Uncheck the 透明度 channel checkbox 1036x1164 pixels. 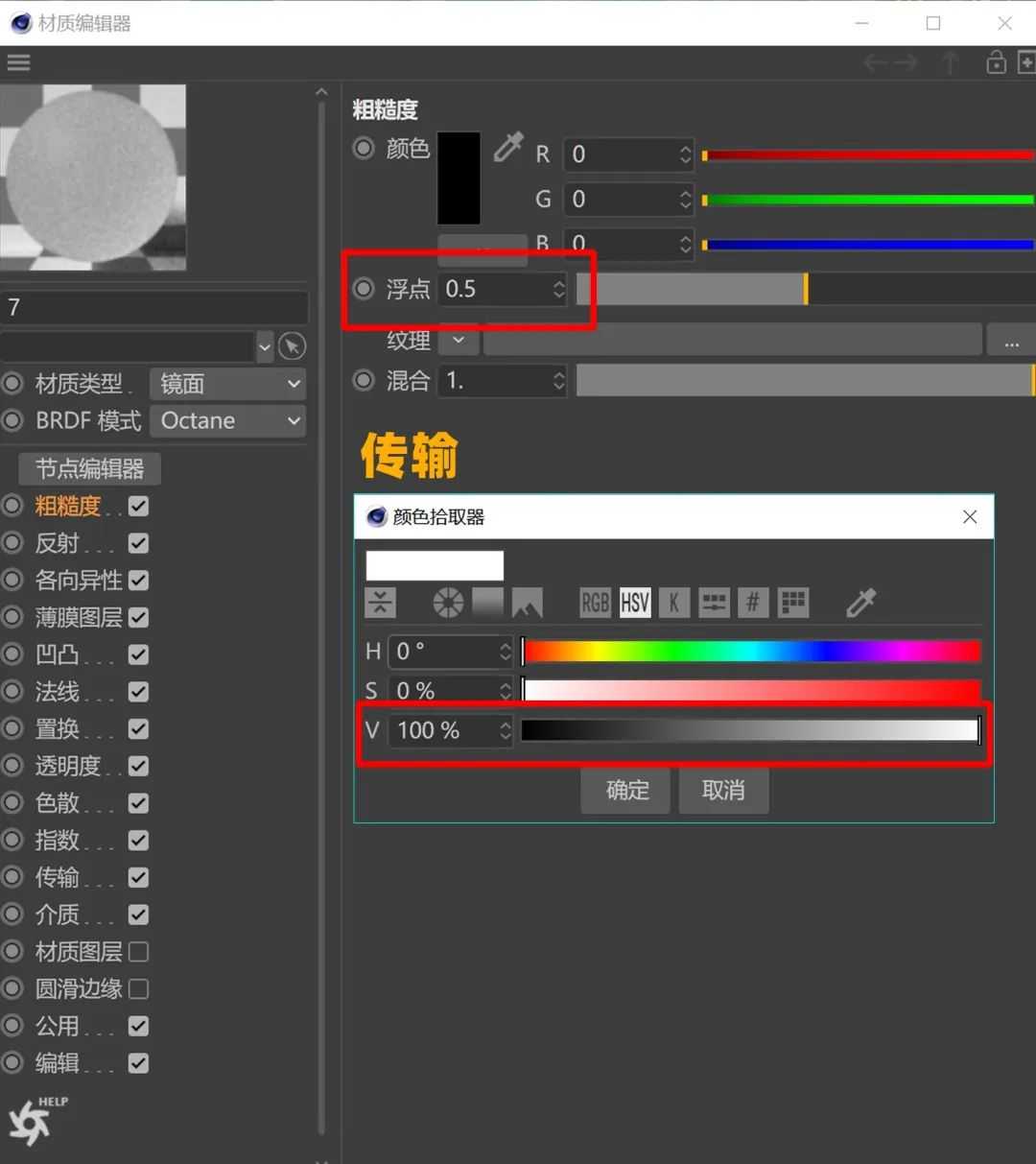click(138, 766)
